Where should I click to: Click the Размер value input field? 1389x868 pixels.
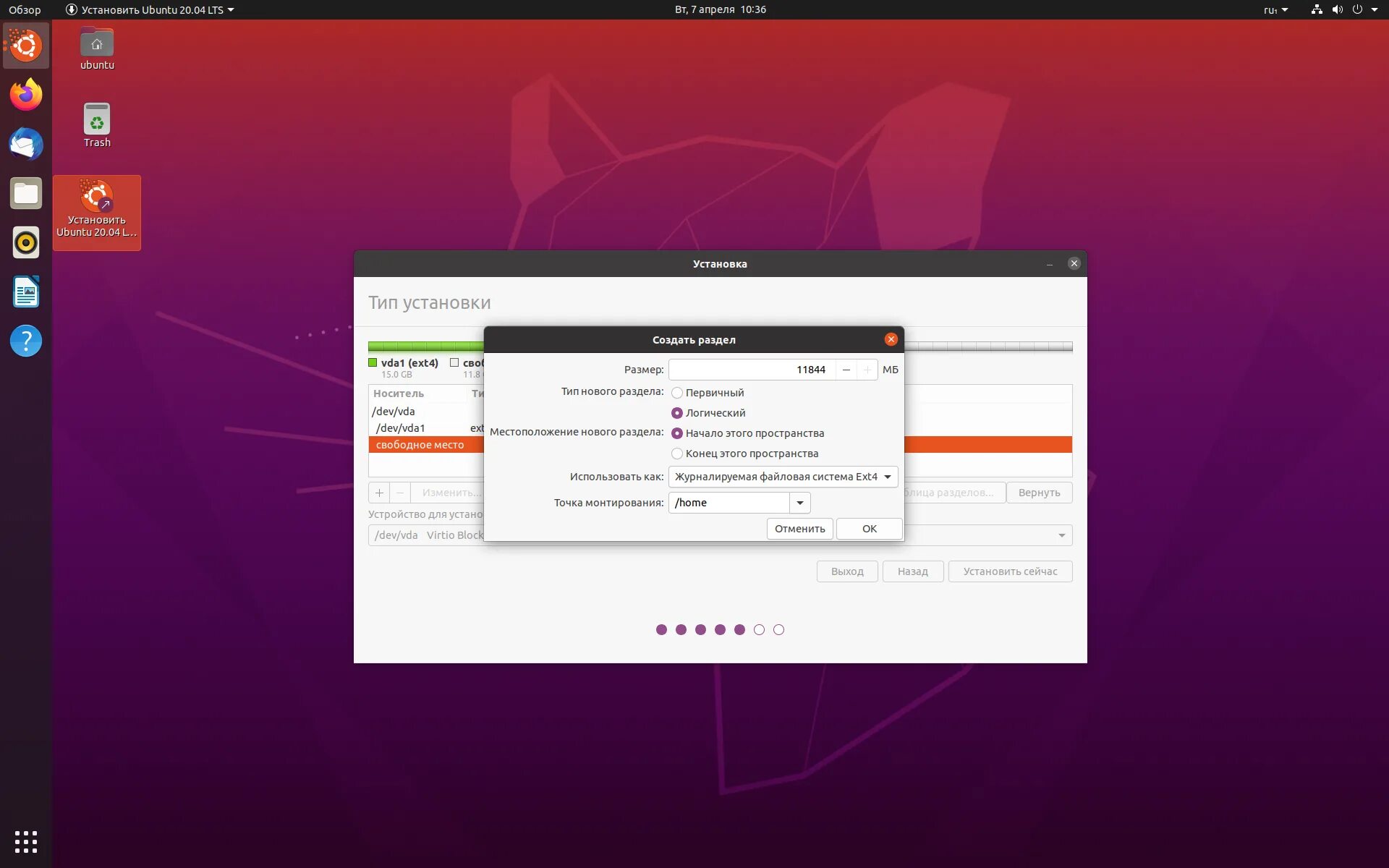pyautogui.click(x=752, y=370)
